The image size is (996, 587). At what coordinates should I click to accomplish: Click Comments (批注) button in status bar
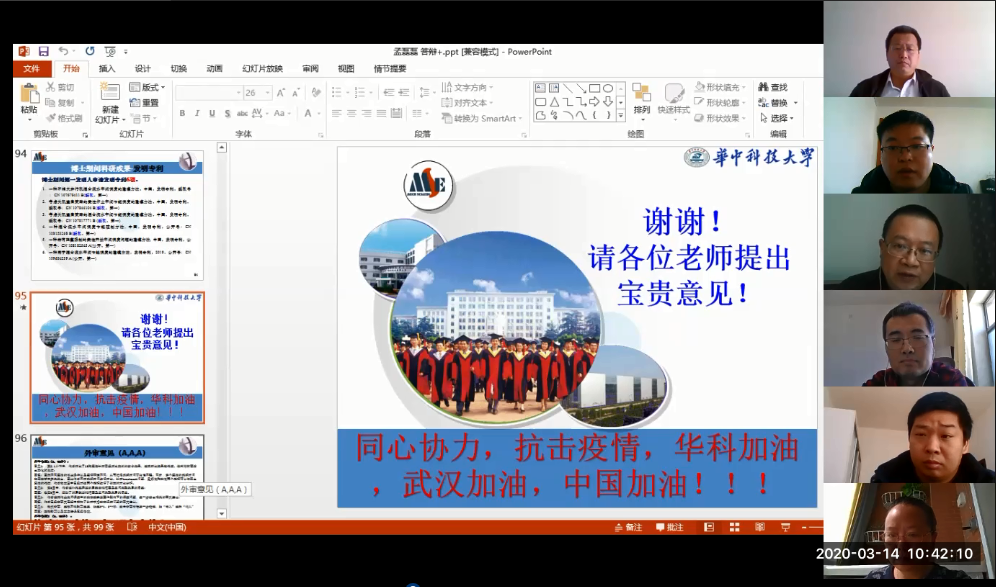(x=669, y=527)
